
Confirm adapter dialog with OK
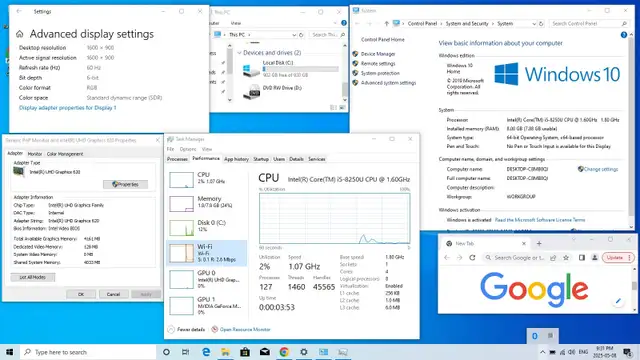[x=81, y=294]
